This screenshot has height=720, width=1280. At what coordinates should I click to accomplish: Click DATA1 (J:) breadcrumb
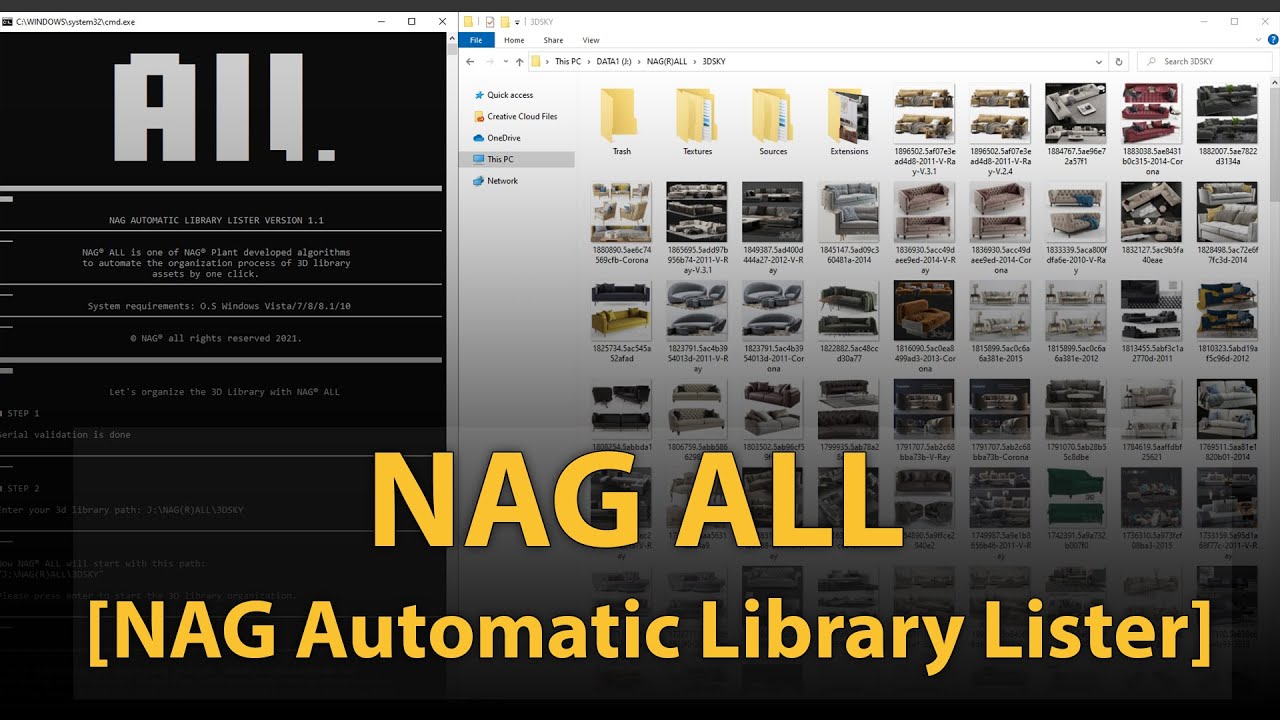[x=614, y=61]
